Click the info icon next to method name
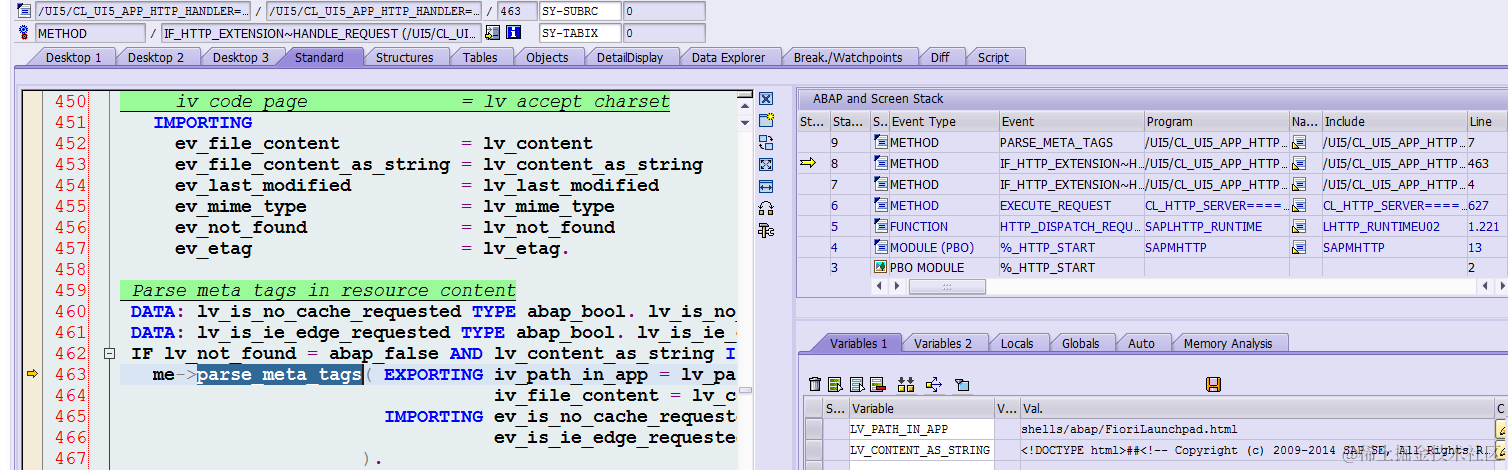Image resolution: width=1508 pixels, height=470 pixels. pos(514,33)
